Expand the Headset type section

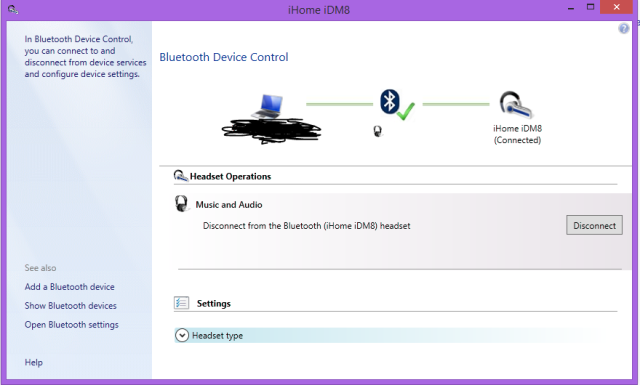[182, 336]
